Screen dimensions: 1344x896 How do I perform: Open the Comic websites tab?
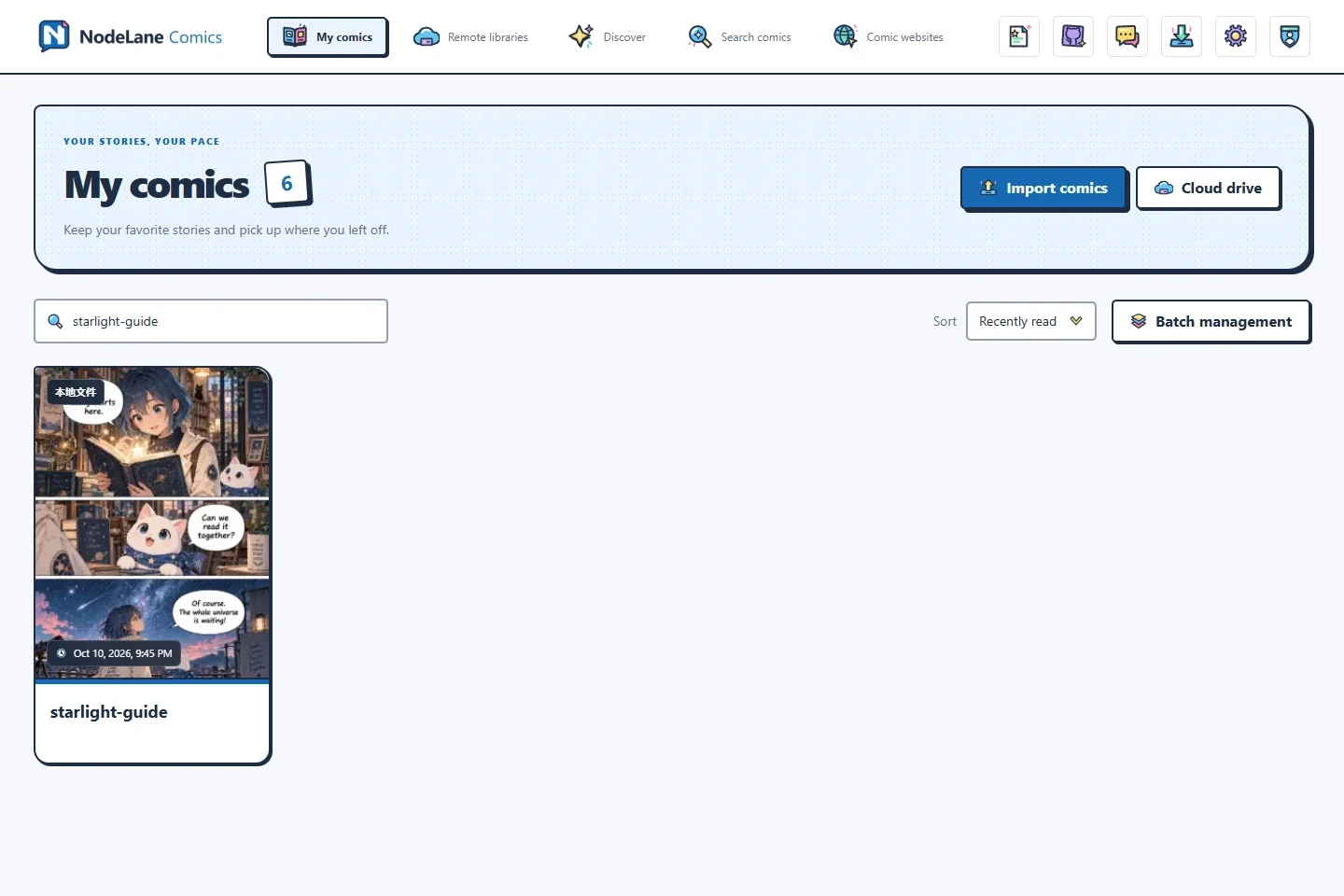tap(888, 36)
